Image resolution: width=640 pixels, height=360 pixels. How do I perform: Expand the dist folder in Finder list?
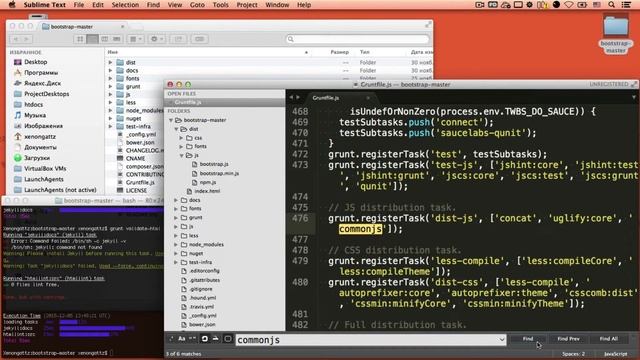click(110, 62)
